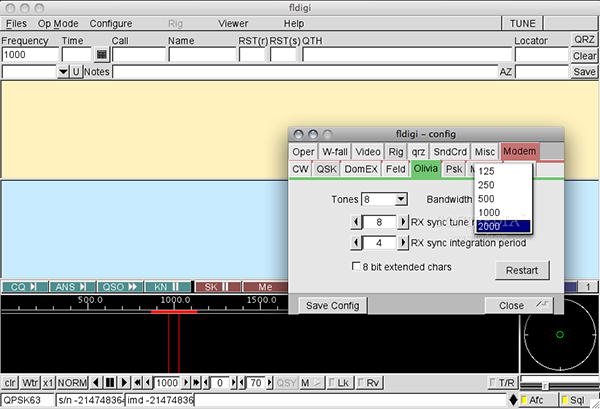
Task: Toggle the Sql squelch button
Action: [577, 400]
